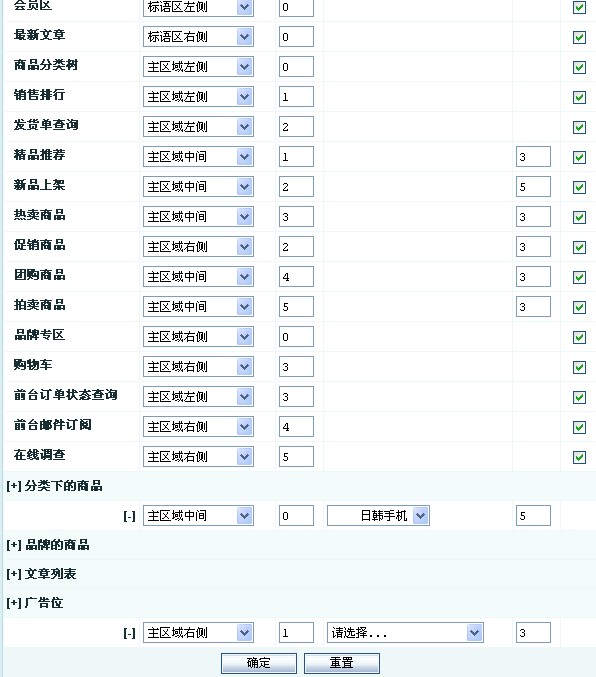
Task: Open the region dropdown for 销售排行
Action: pos(198,97)
